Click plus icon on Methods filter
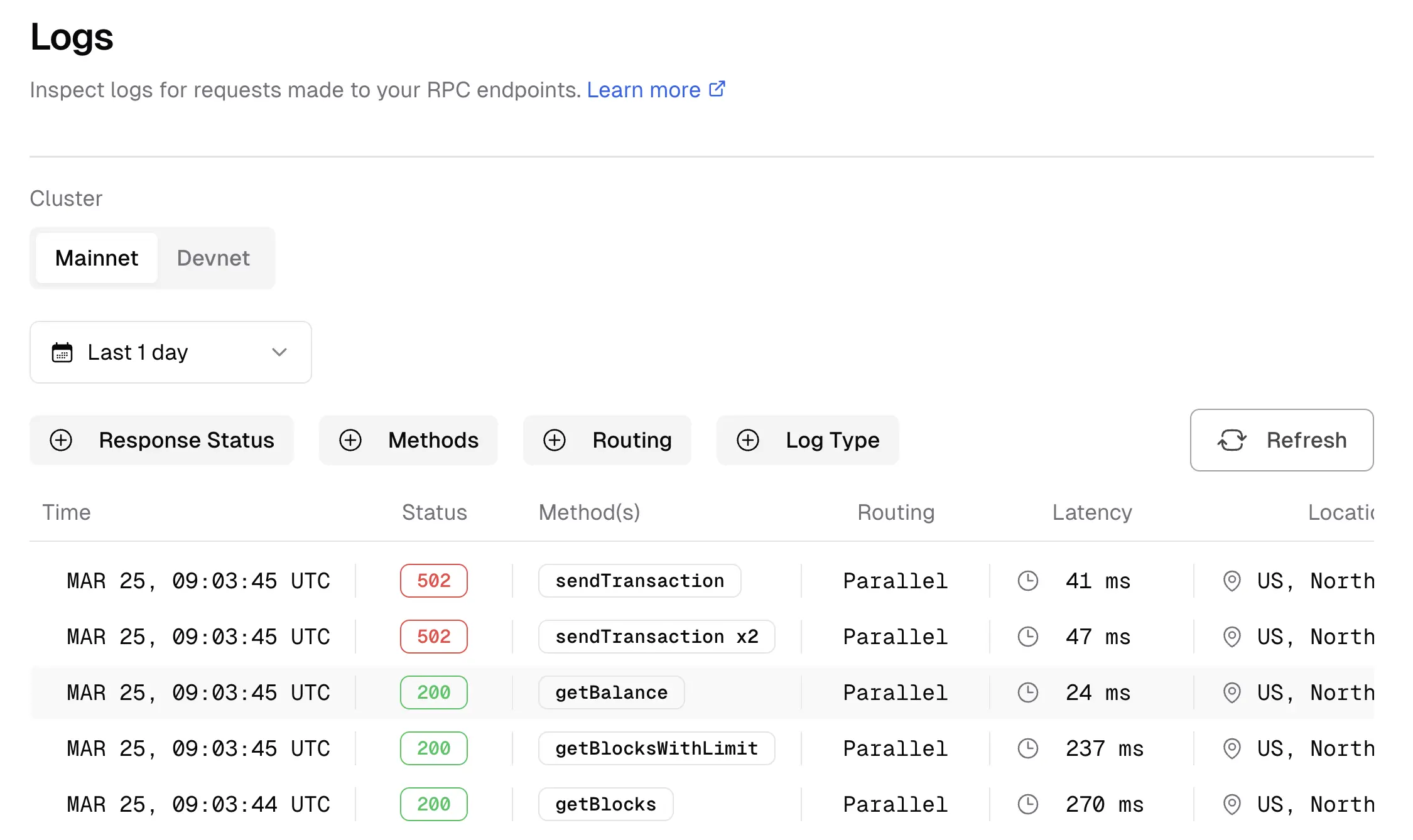The image size is (1413, 840). (x=350, y=440)
